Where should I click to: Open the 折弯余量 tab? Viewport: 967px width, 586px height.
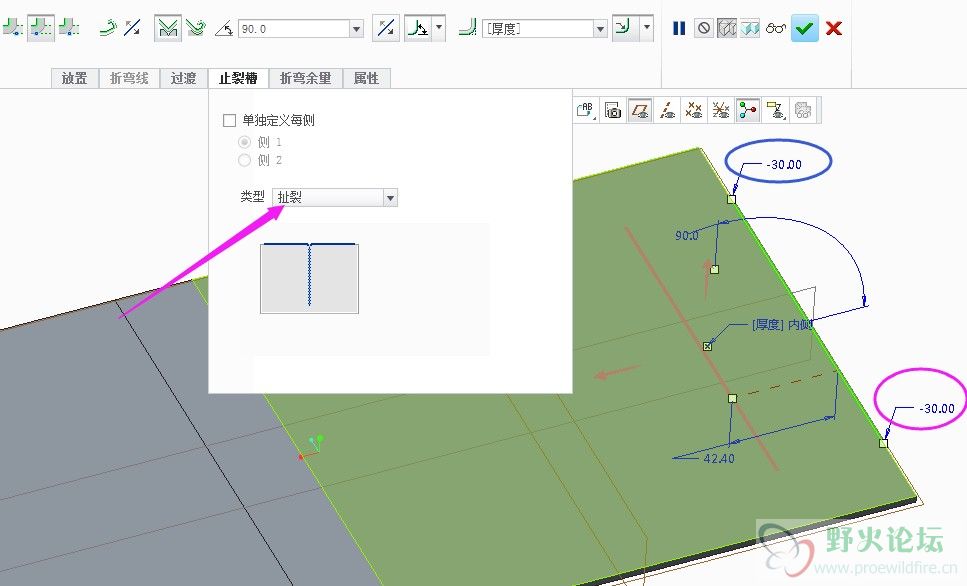coord(305,78)
